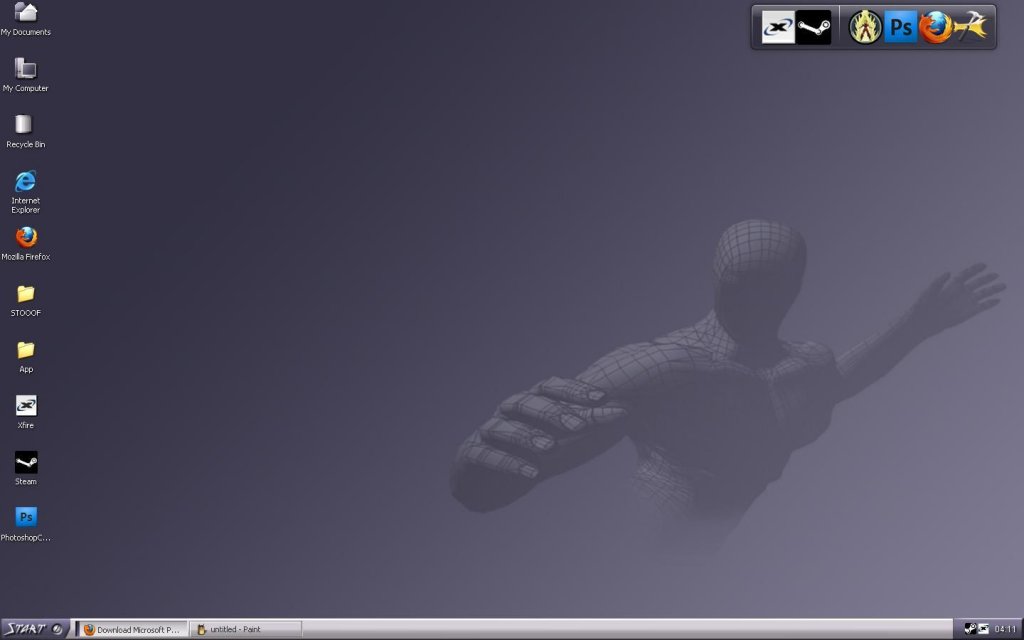Select the Steam desktop shortcut
This screenshot has height=640, width=1024.
(25, 468)
